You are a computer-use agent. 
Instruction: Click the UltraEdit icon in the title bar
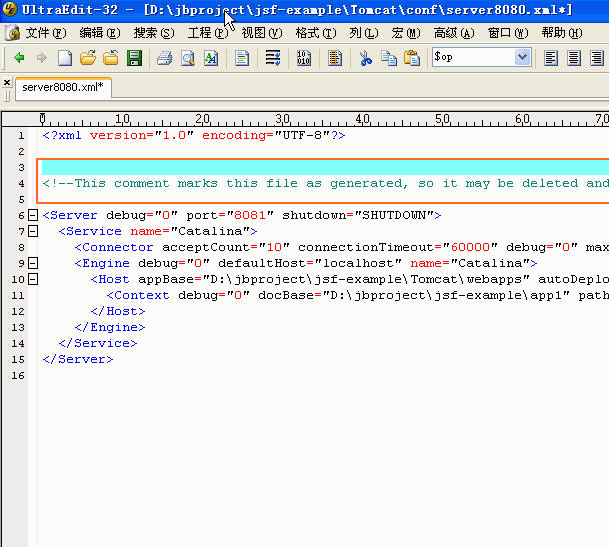[10, 9]
